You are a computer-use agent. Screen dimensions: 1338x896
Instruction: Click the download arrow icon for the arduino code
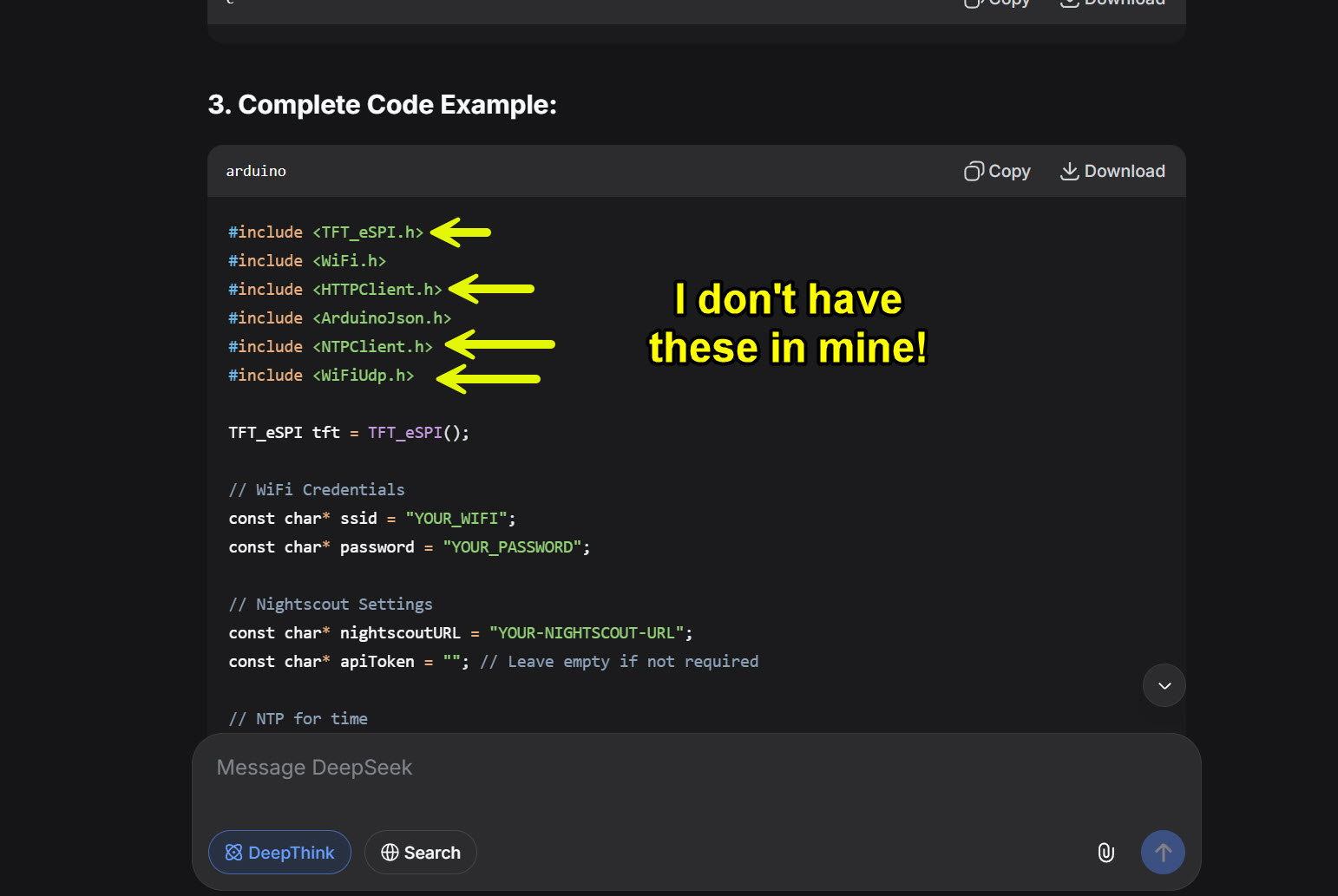(1069, 171)
